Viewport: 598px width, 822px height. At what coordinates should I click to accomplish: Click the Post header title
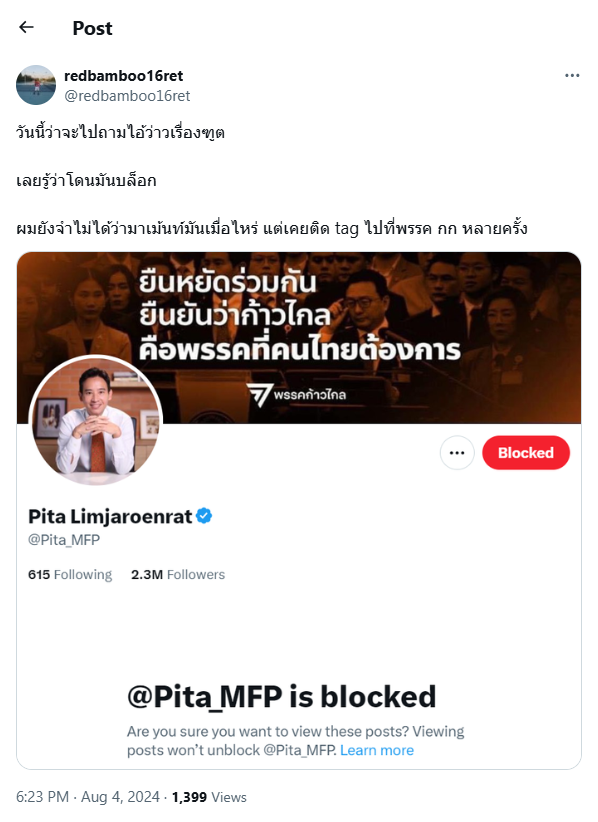coord(92,28)
